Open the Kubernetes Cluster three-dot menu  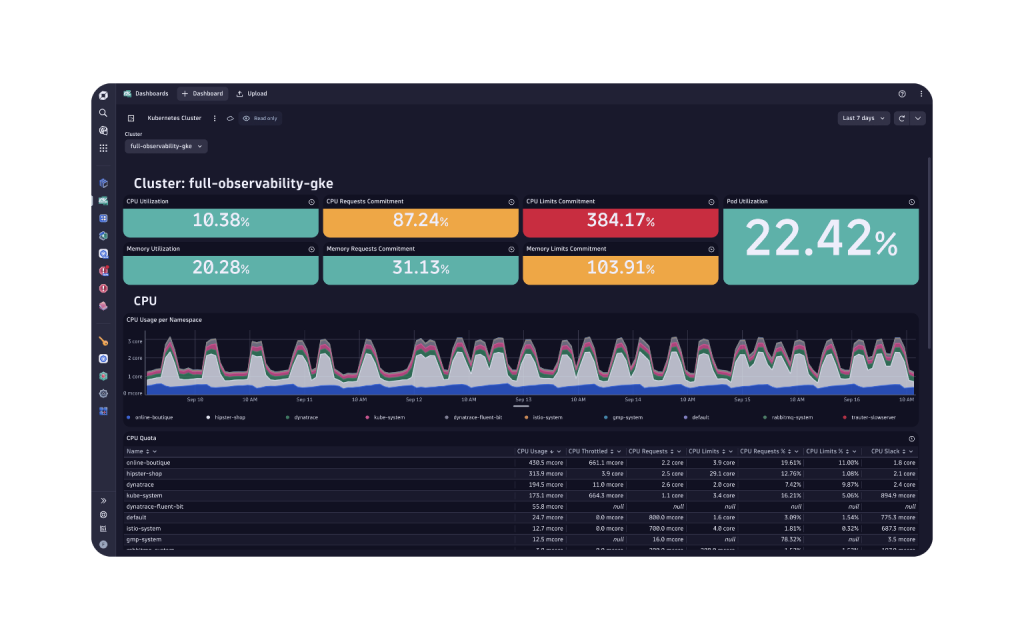click(x=214, y=118)
